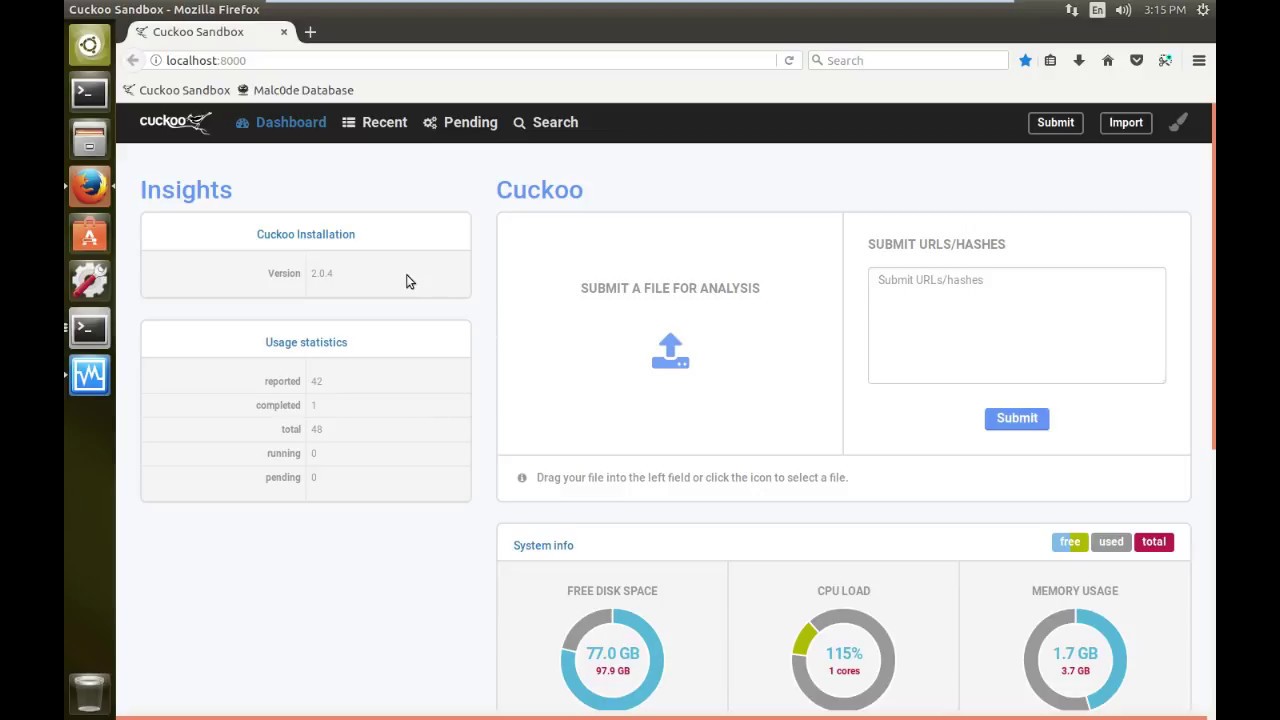Image resolution: width=1280 pixels, height=720 pixels.
Task: Click the screenshot scissors extension icon
Action: pos(1165,60)
